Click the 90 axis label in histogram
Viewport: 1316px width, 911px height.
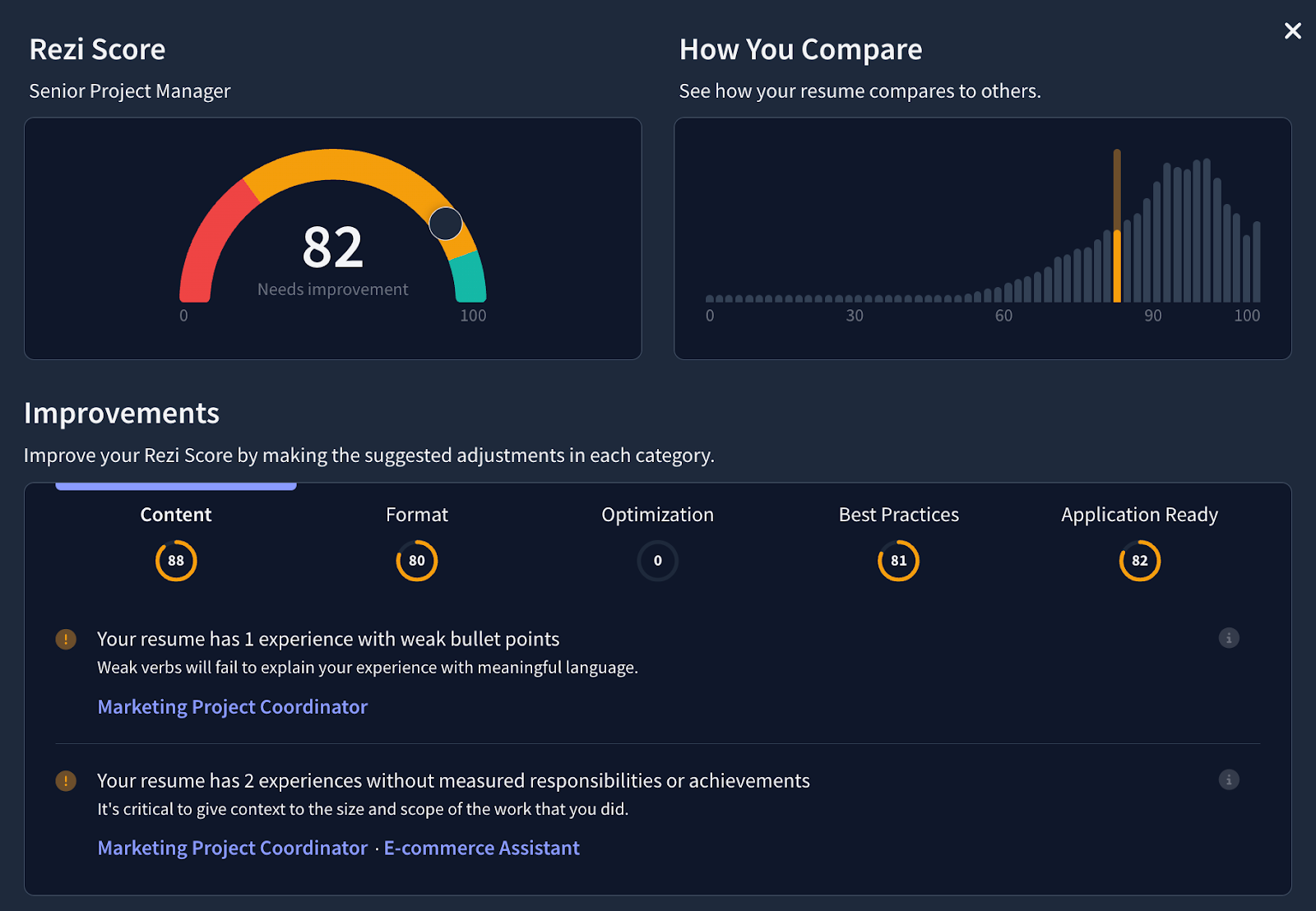1153,316
